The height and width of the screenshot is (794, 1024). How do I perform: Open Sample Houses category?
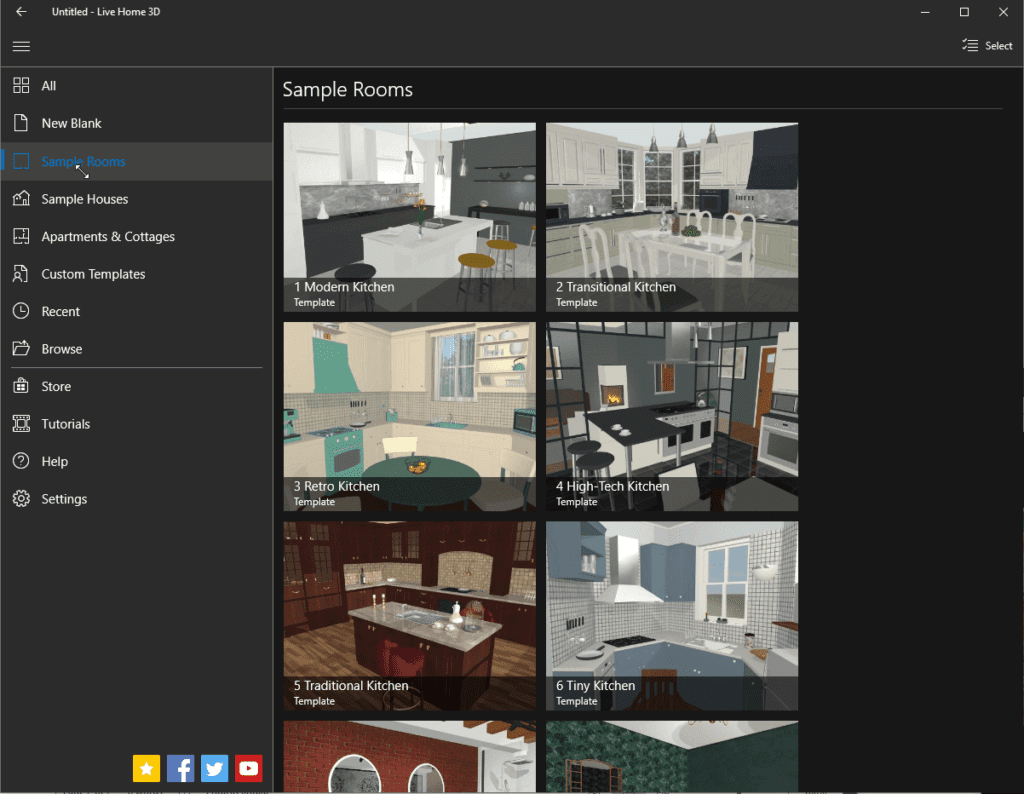(85, 199)
